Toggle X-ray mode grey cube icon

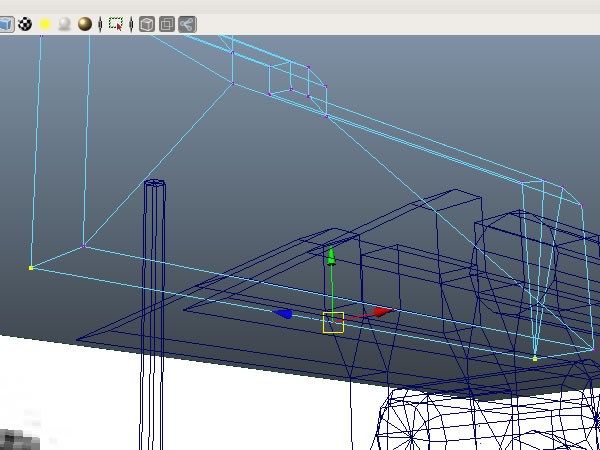tap(147, 24)
